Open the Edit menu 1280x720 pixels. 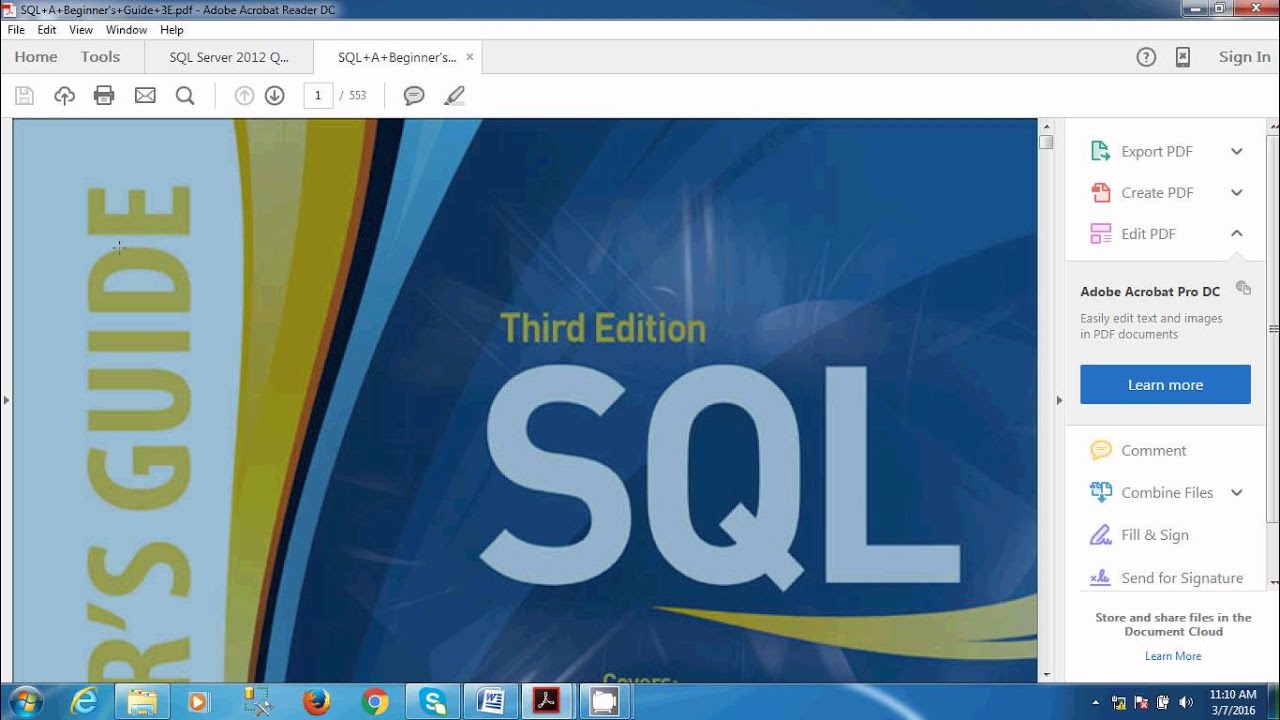coord(47,30)
